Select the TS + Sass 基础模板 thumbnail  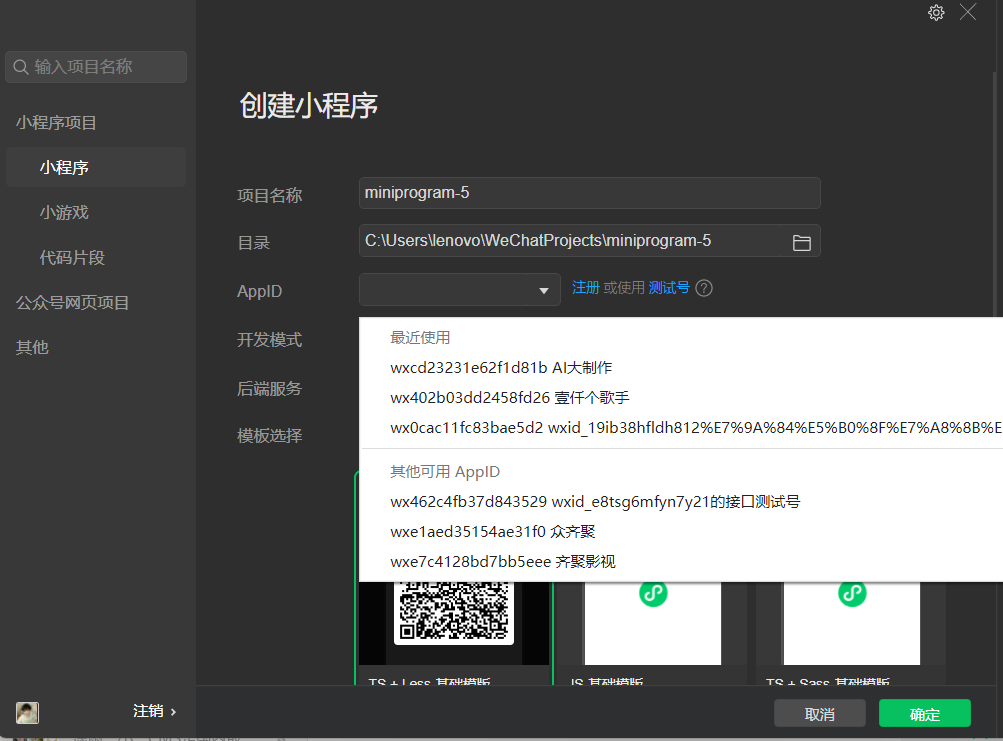point(851,622)
